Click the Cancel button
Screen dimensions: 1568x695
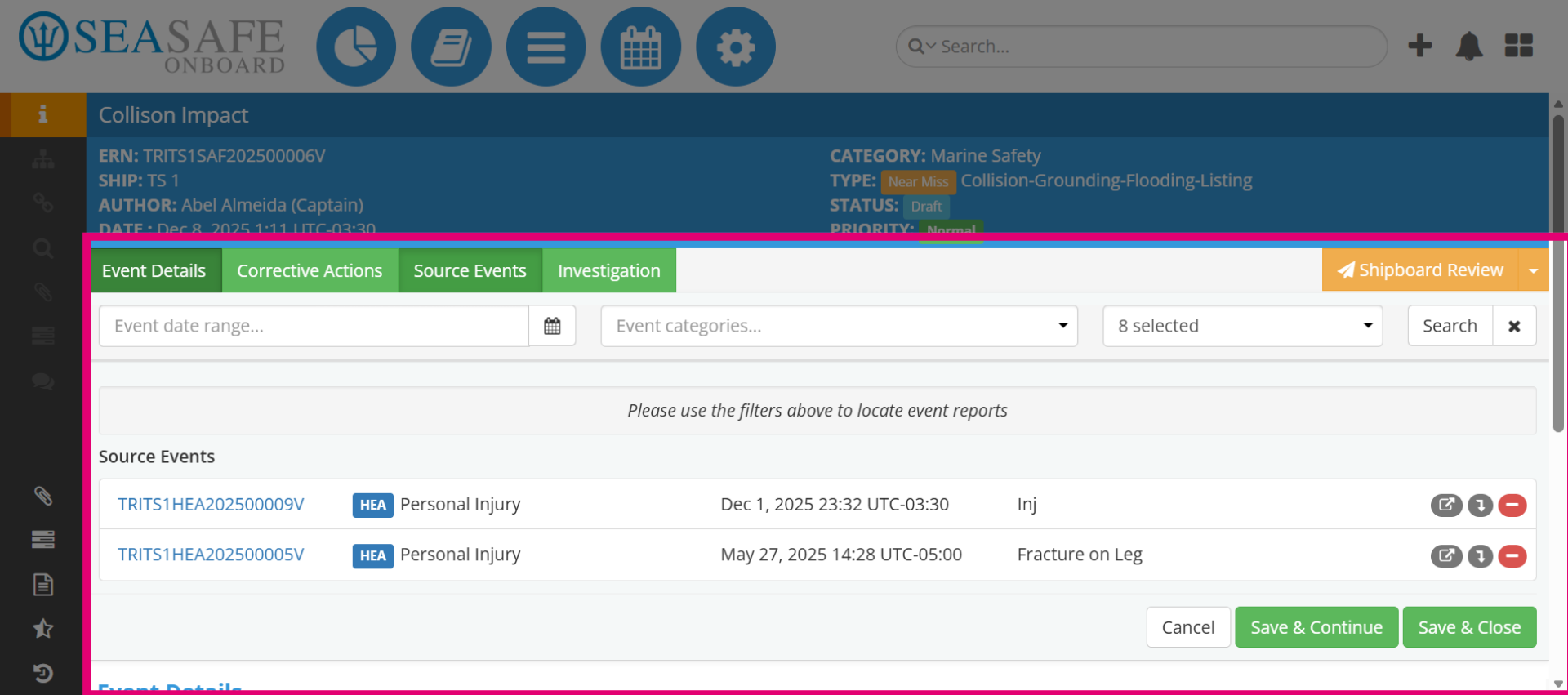click(1188, 627)
